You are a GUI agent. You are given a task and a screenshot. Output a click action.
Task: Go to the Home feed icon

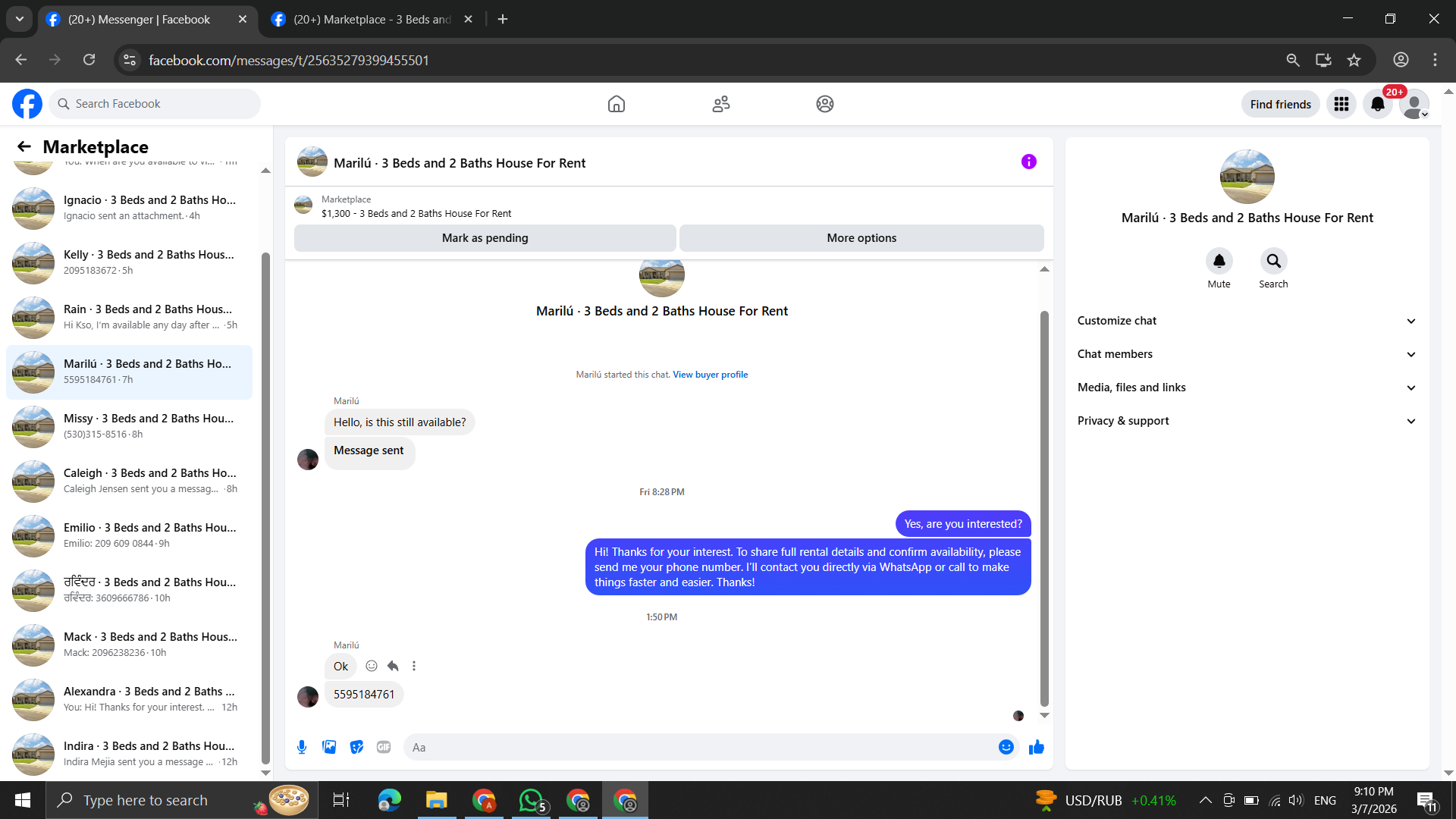[617, 104]
